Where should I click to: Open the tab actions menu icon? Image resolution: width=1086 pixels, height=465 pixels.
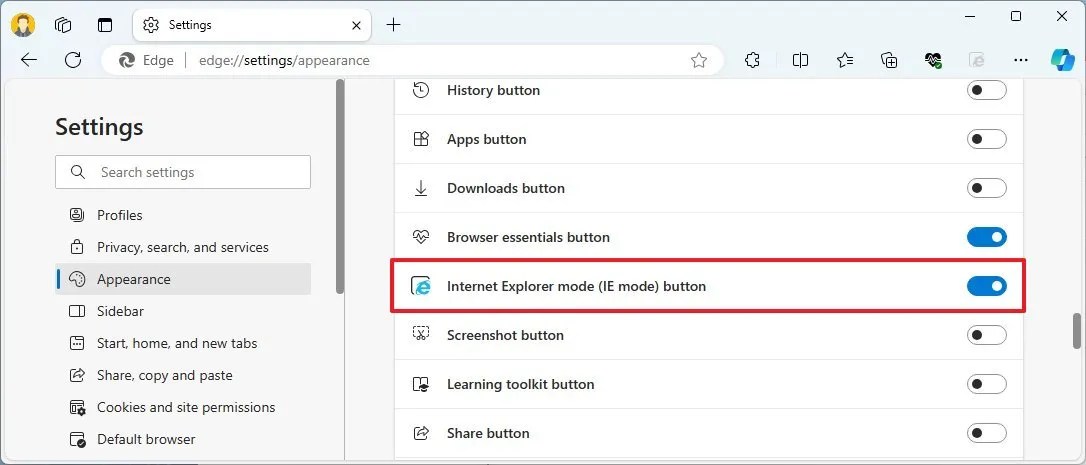[105, 25]
